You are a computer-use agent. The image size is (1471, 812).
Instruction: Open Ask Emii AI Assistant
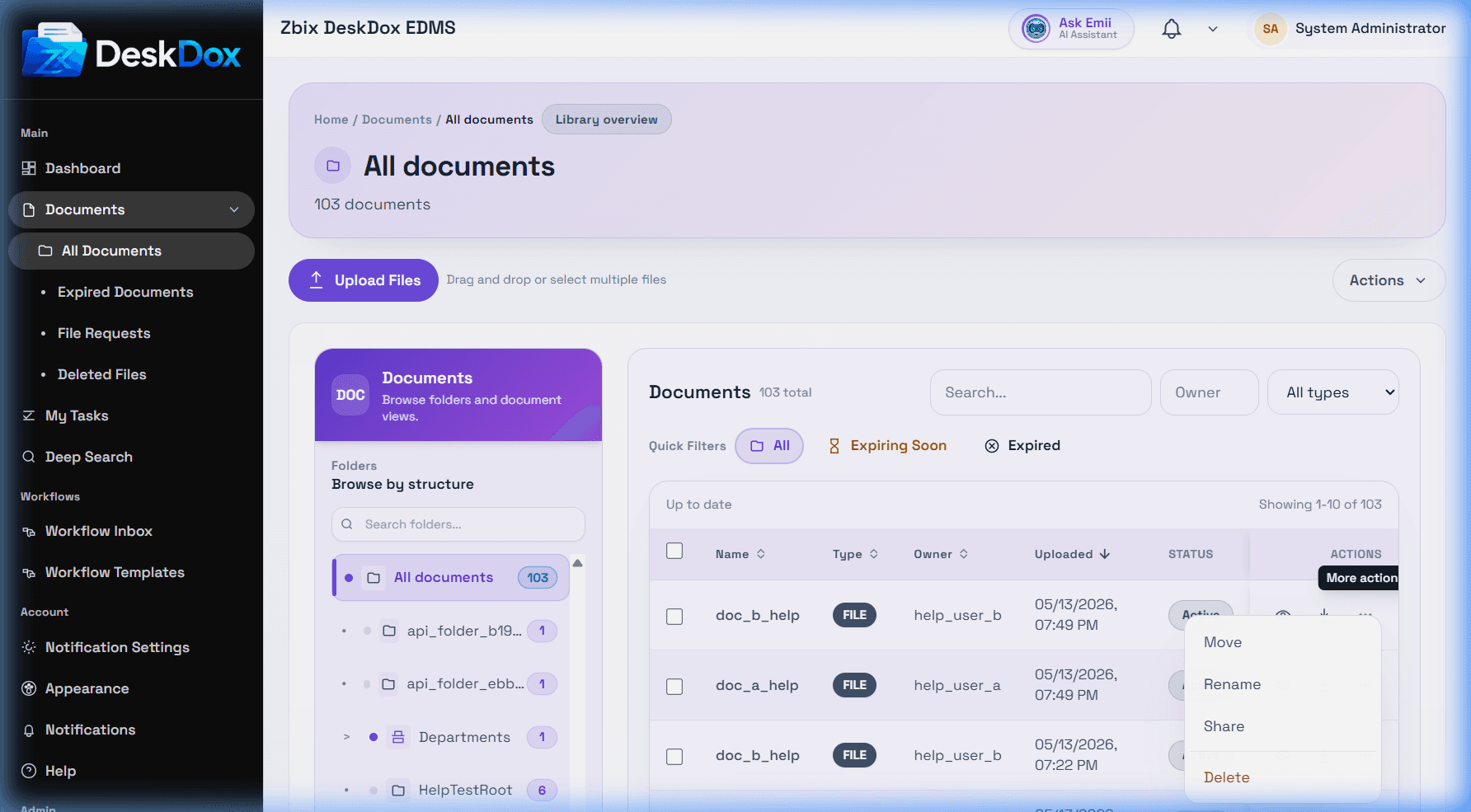(x=1071, y=29)
